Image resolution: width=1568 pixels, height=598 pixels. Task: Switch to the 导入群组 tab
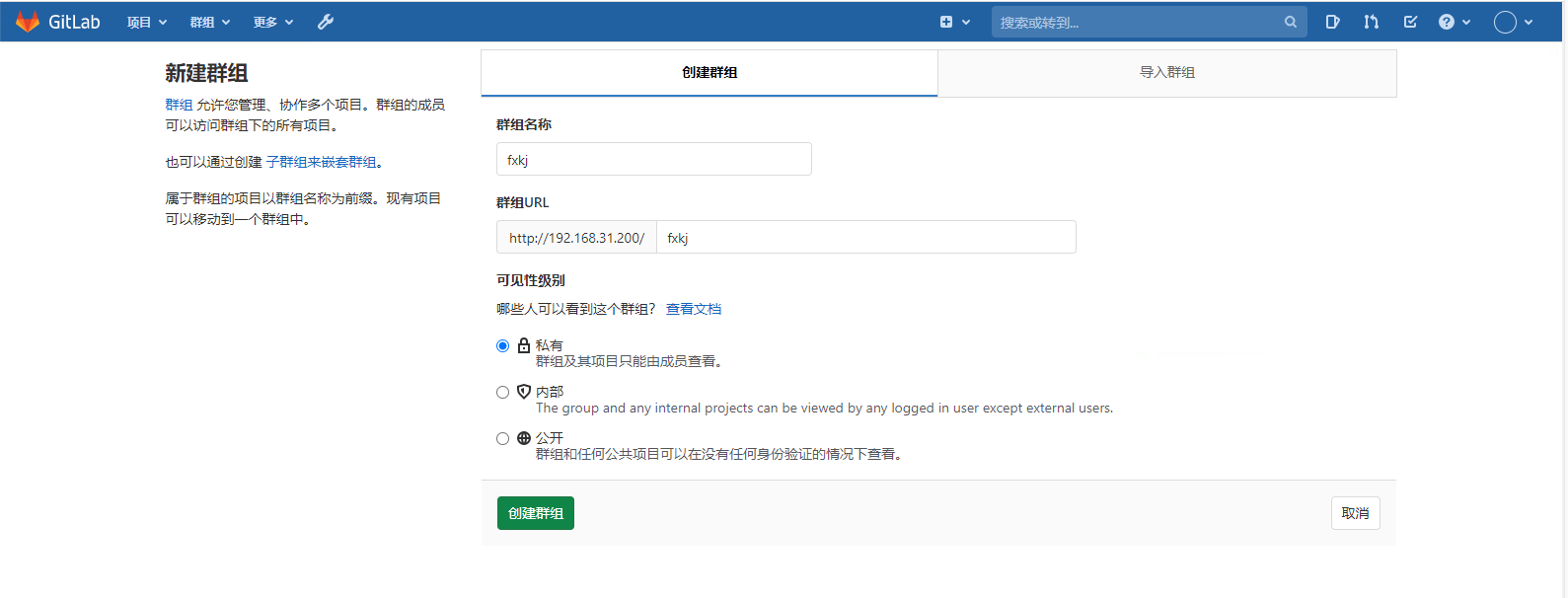pos(1167,73)
